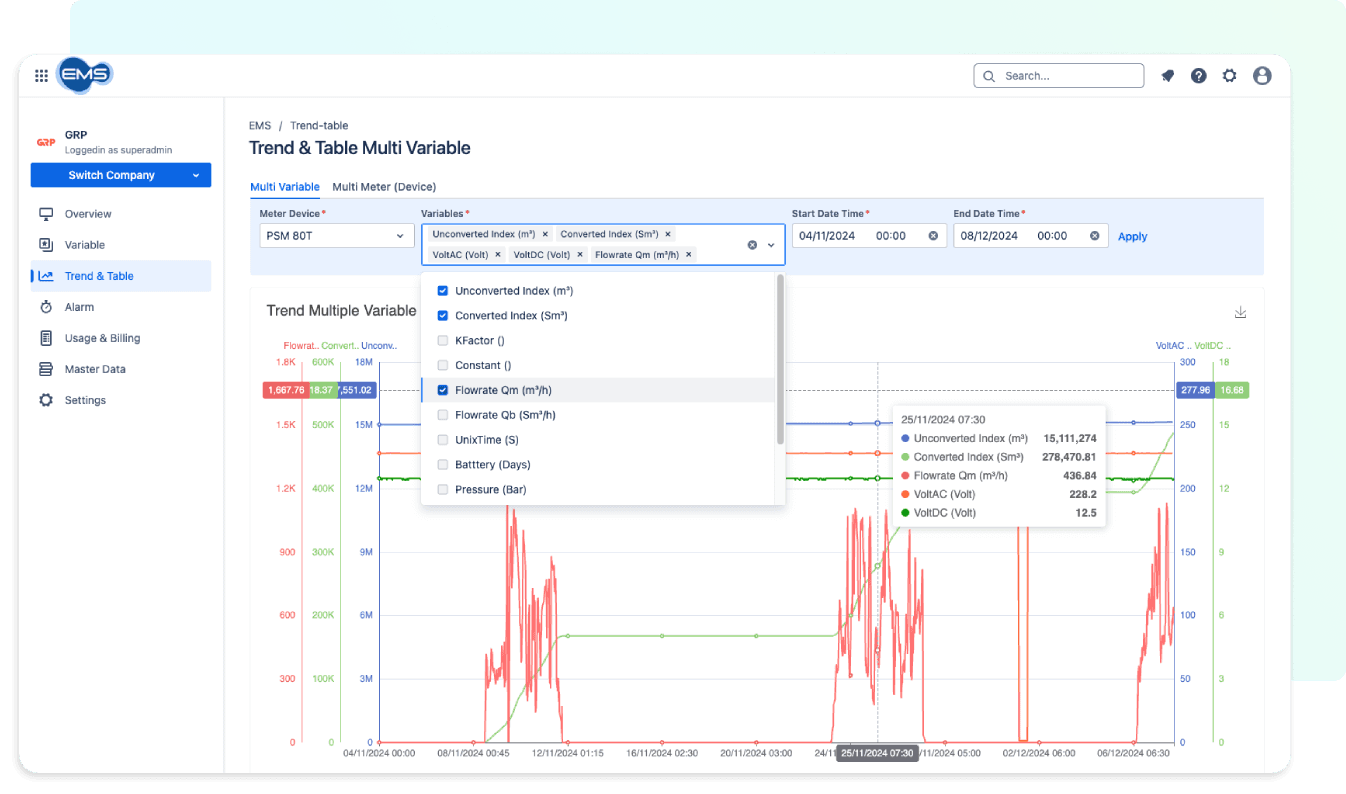Click the Trend-table breadcrumb
1346x794 pixels.
[x=319, y=126]
